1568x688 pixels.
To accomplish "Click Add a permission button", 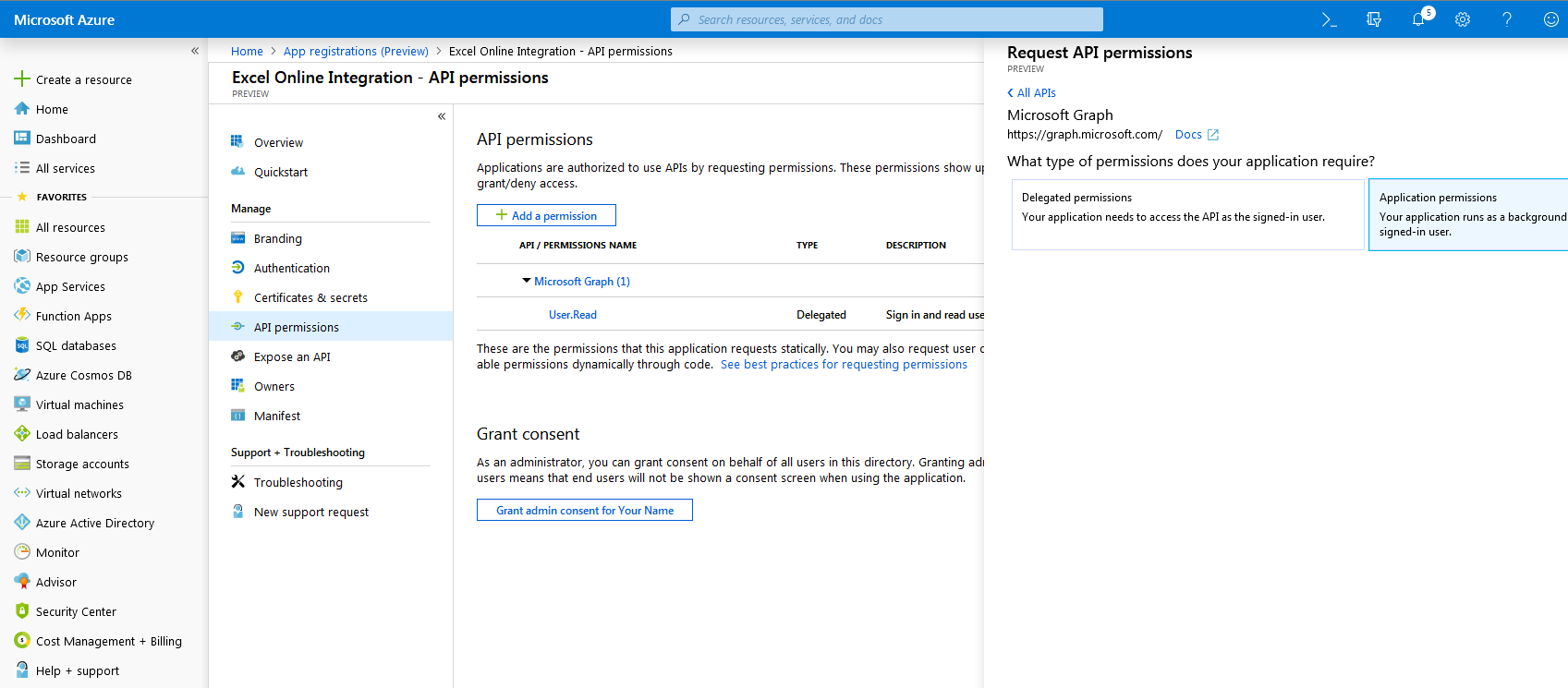I will tap(546, 215).
